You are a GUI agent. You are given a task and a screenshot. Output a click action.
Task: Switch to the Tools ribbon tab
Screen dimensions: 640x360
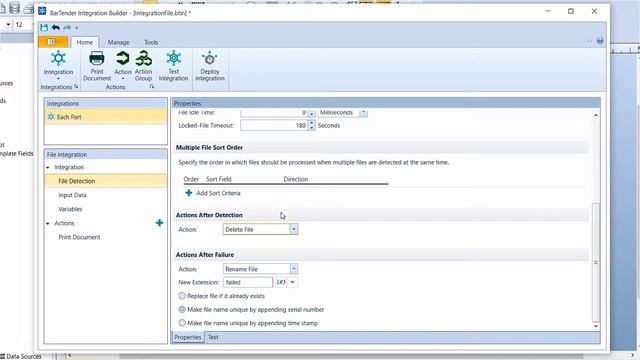point(151,42)
